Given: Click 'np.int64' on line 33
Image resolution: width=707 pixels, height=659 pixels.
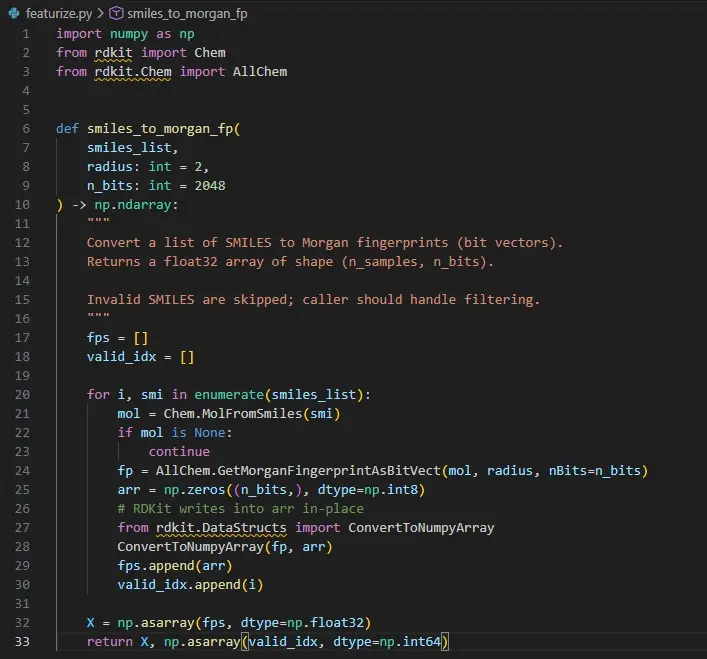Looking at the screenshot, I should 410,641.
